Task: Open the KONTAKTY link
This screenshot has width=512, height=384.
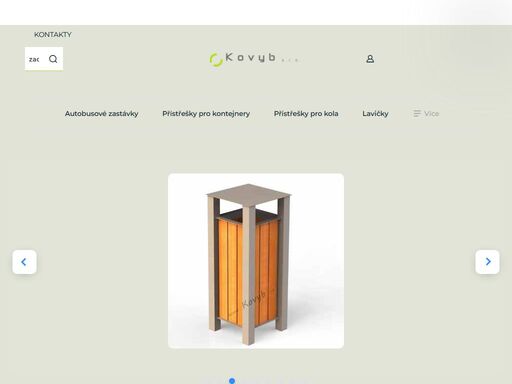Action: click(53, 35)
